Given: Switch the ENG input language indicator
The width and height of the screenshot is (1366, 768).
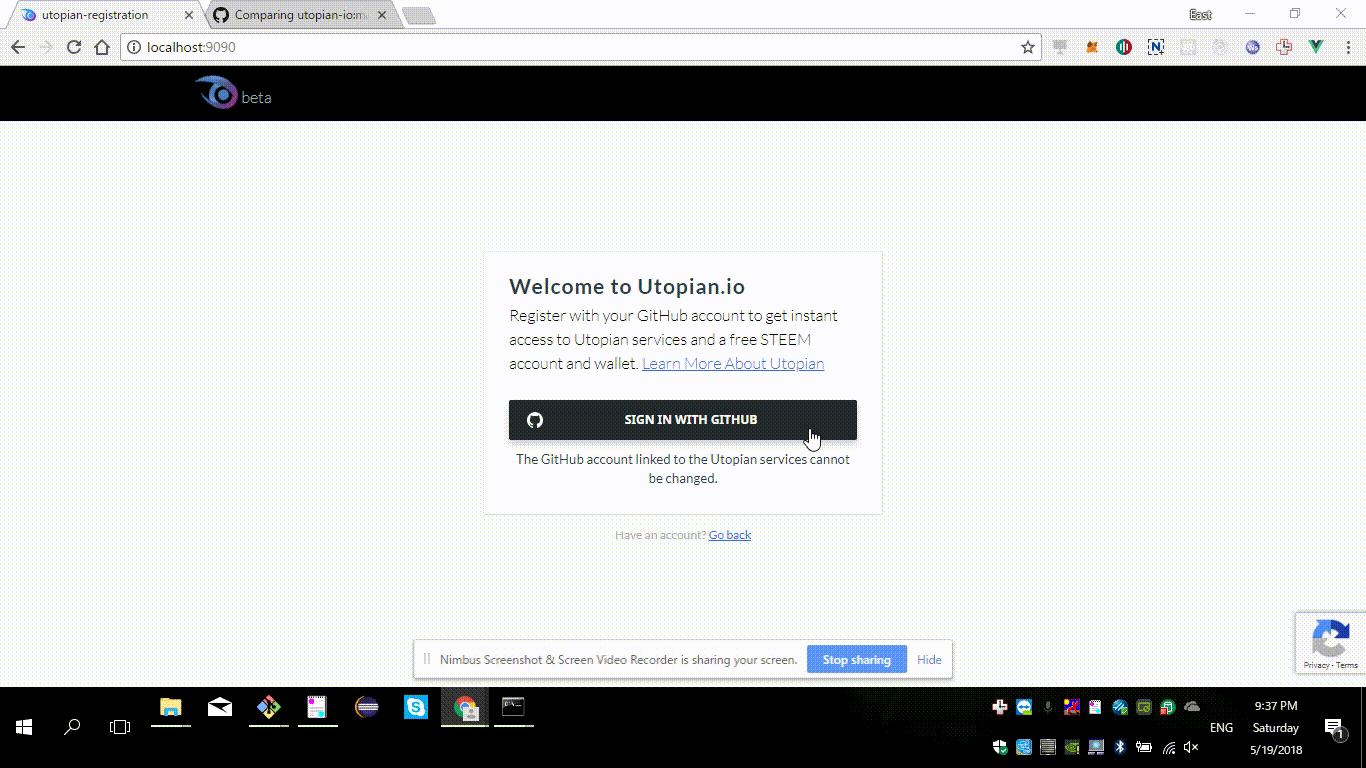Looking at the screenshot, I should tap(1222, 728).
